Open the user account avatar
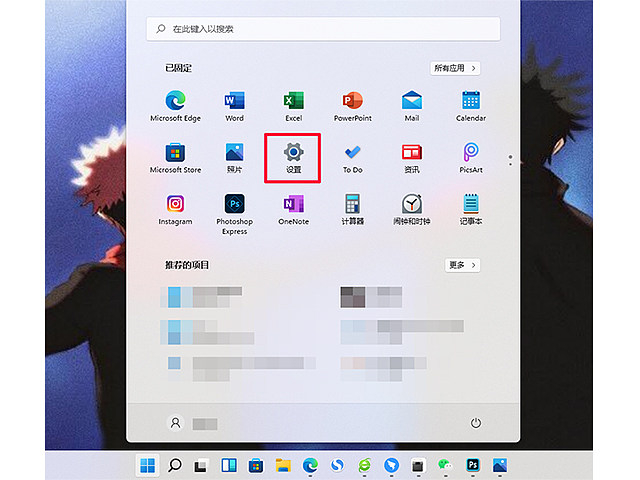This screenshot has width=640, height=480. pyautogui.click(x=176, y=423)
